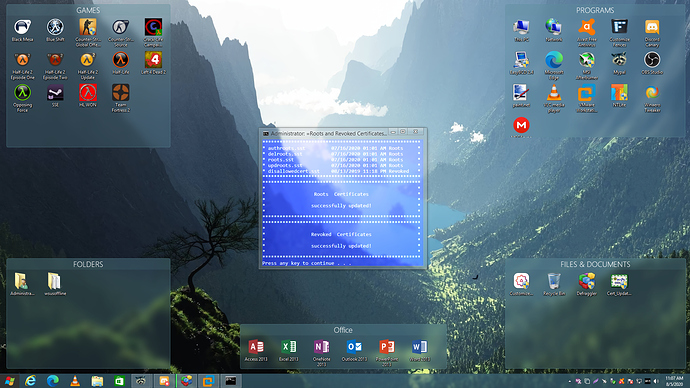Launch the OBS Studio shortcut

click(x=652, y=63)
